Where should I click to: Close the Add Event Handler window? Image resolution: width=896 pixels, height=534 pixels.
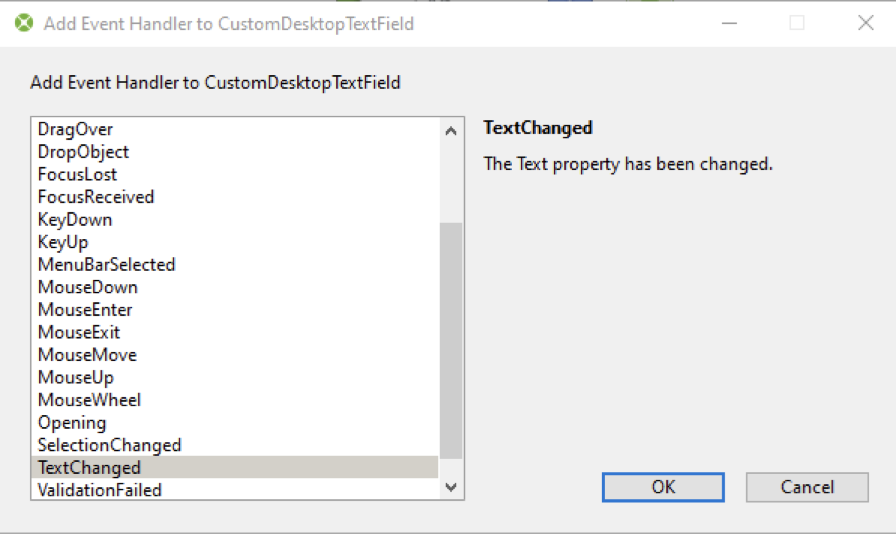(x=866, y=23)
